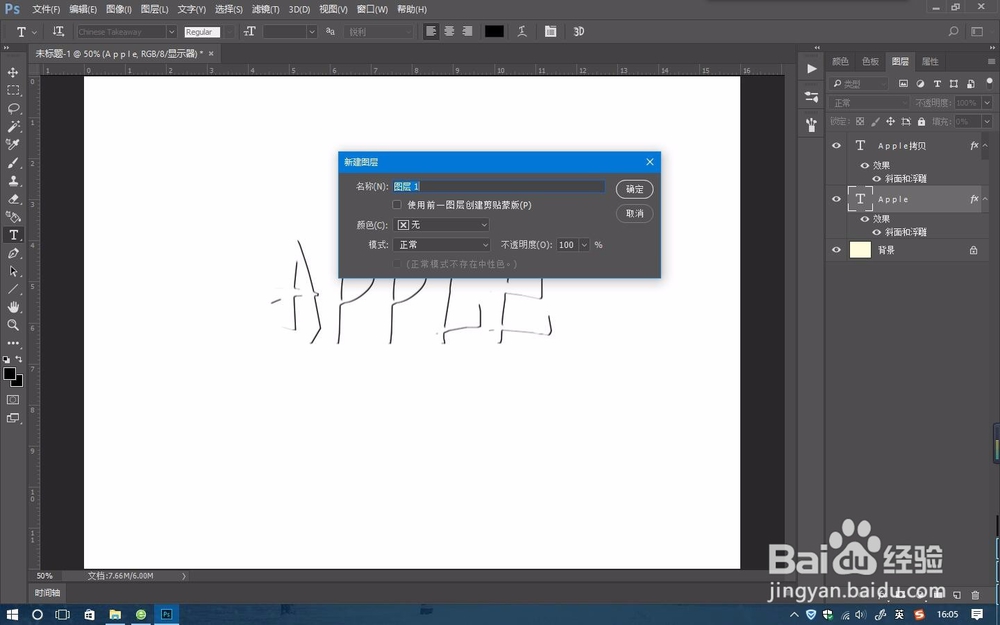
Task: Hide the Apple 拷贝 layer
Action: (x=836, y=145)
